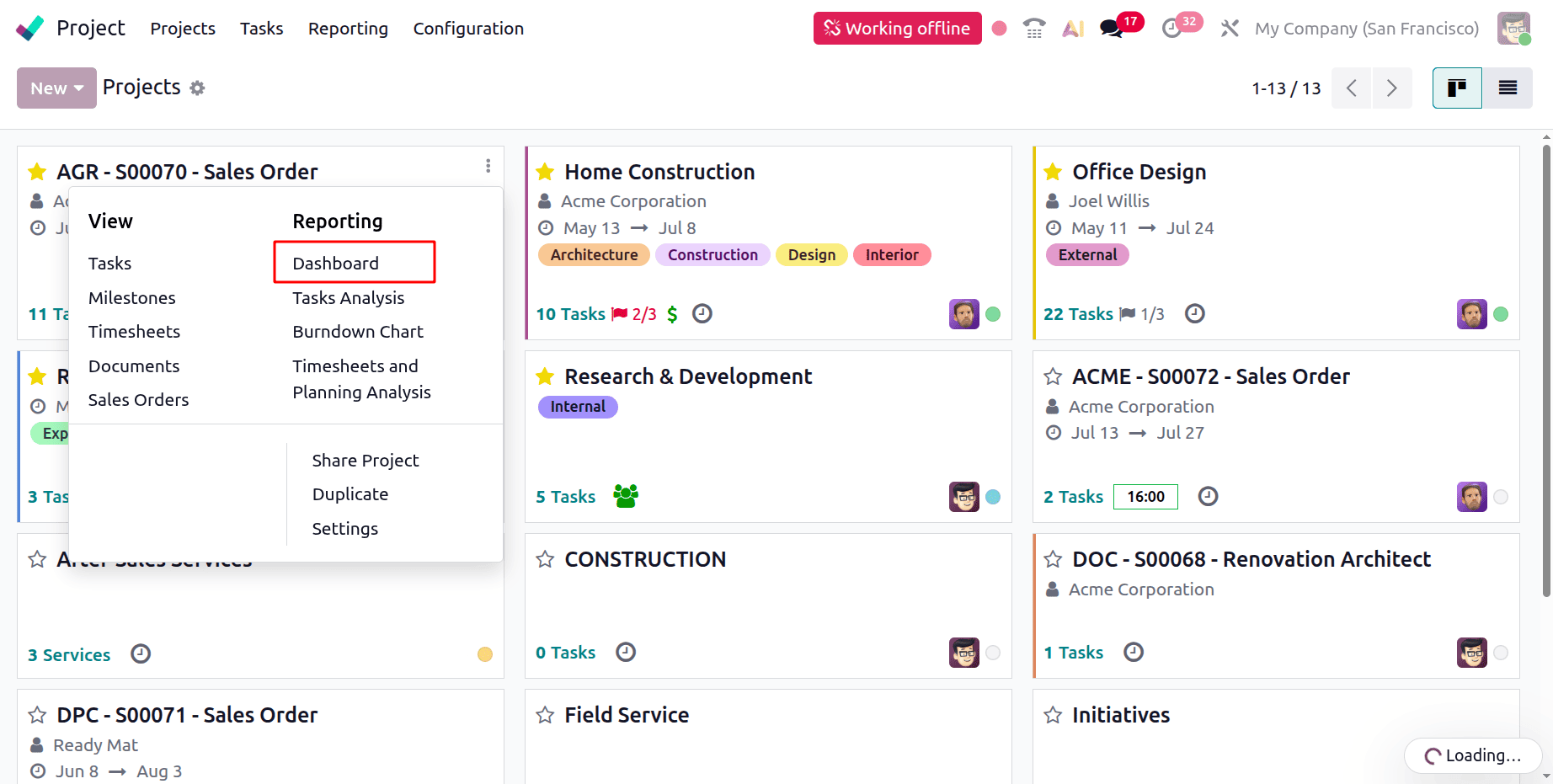Screen dimensions: 1553x784
Task: Click activity clock on ACME S00072 card
Action: (1209, 497)
